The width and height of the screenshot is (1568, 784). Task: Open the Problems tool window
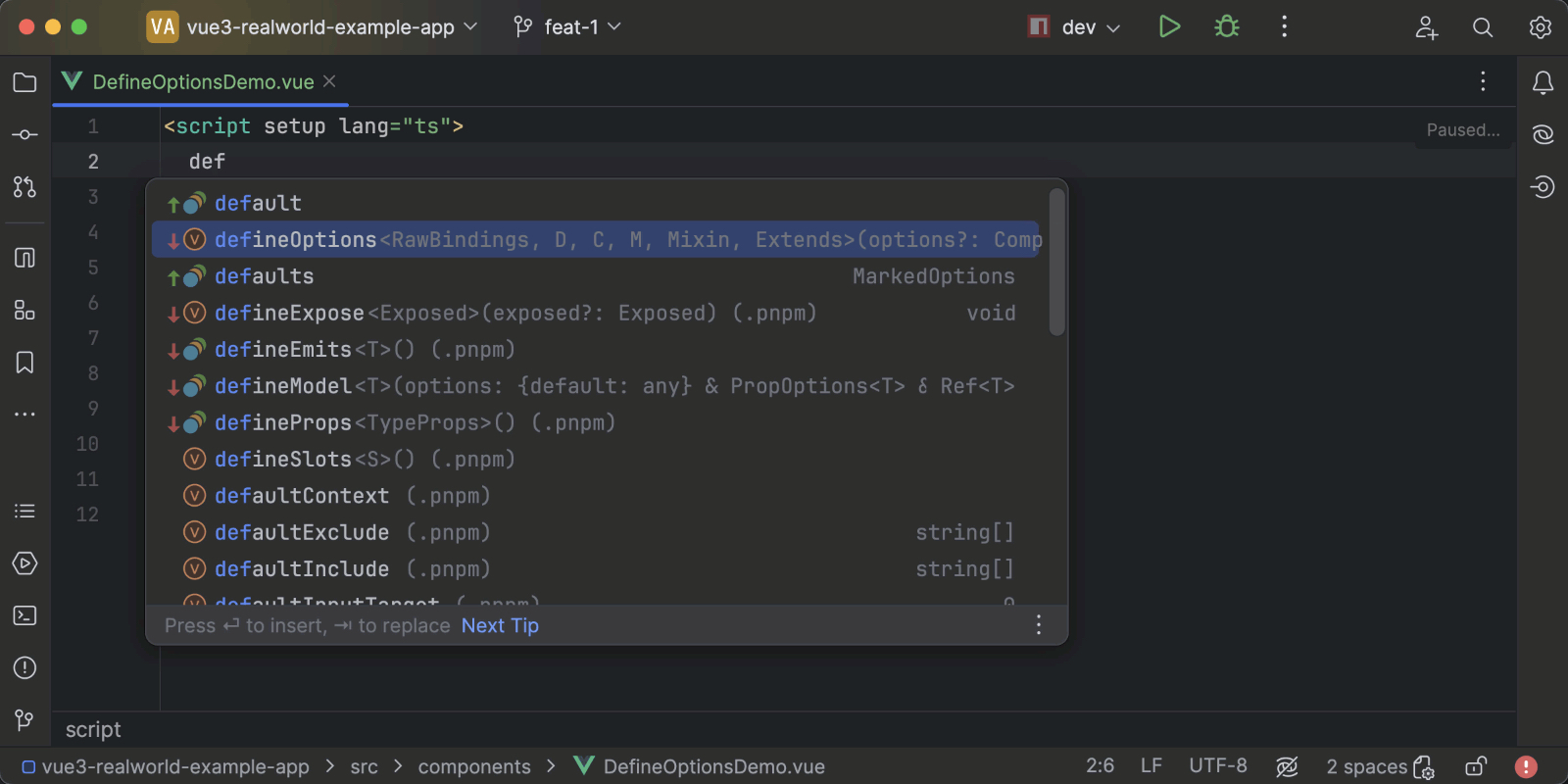(24, 668)
